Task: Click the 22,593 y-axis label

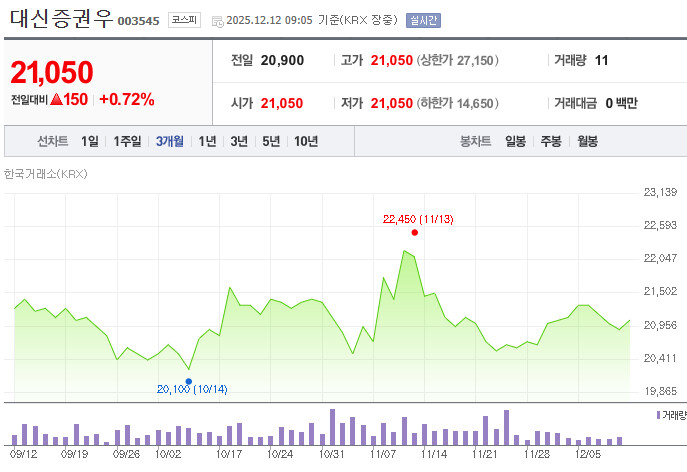Action: 660,225
